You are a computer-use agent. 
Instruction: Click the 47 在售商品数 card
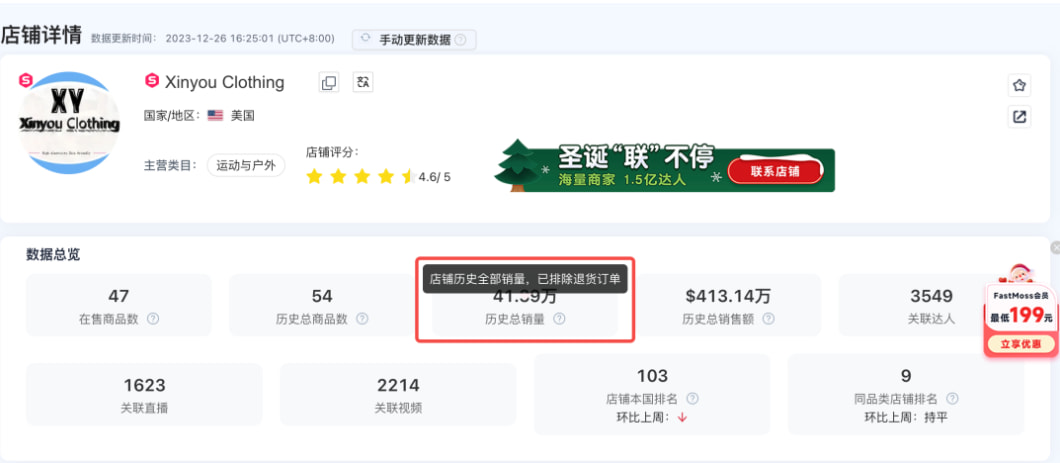click(x=119, y=305)
